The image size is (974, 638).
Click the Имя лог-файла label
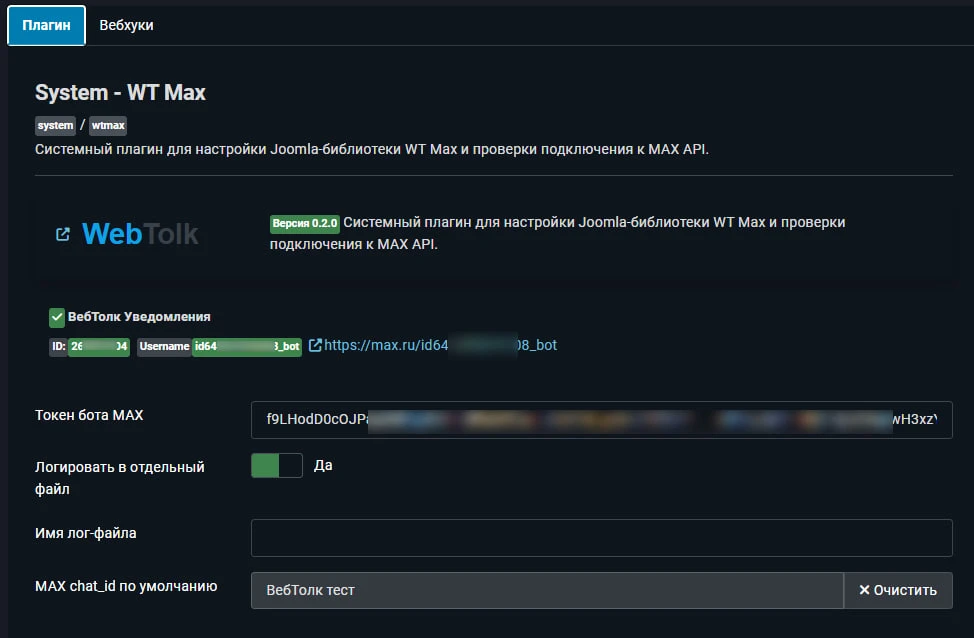pyautogui.click(x=86, y=533)
